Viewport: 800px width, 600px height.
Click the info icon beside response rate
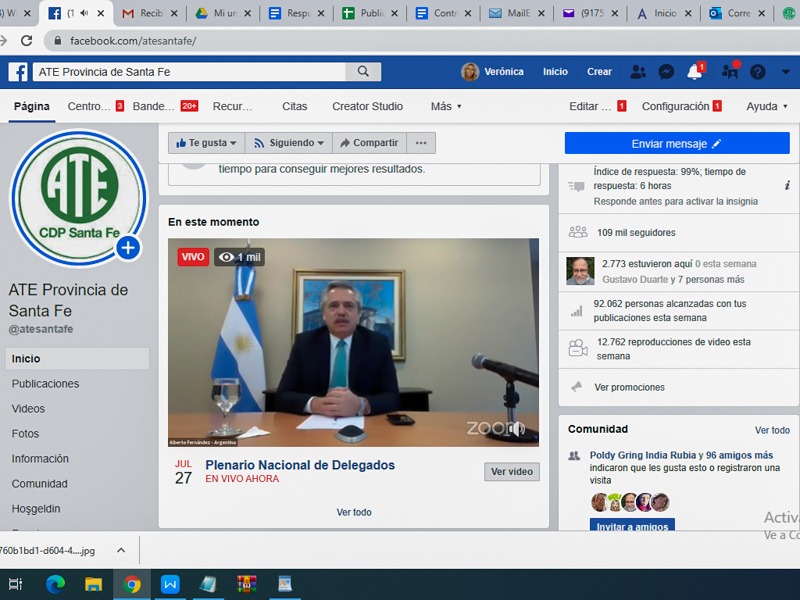click(787, 186)
